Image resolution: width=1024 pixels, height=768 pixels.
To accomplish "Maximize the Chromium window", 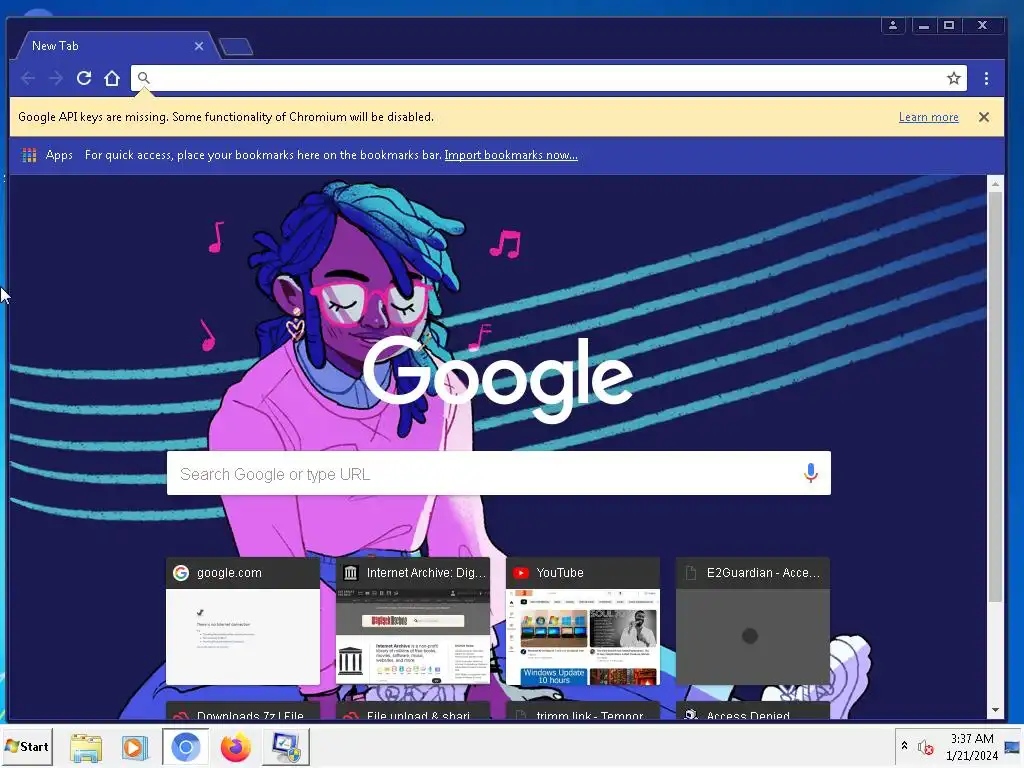I will [949, 25].
